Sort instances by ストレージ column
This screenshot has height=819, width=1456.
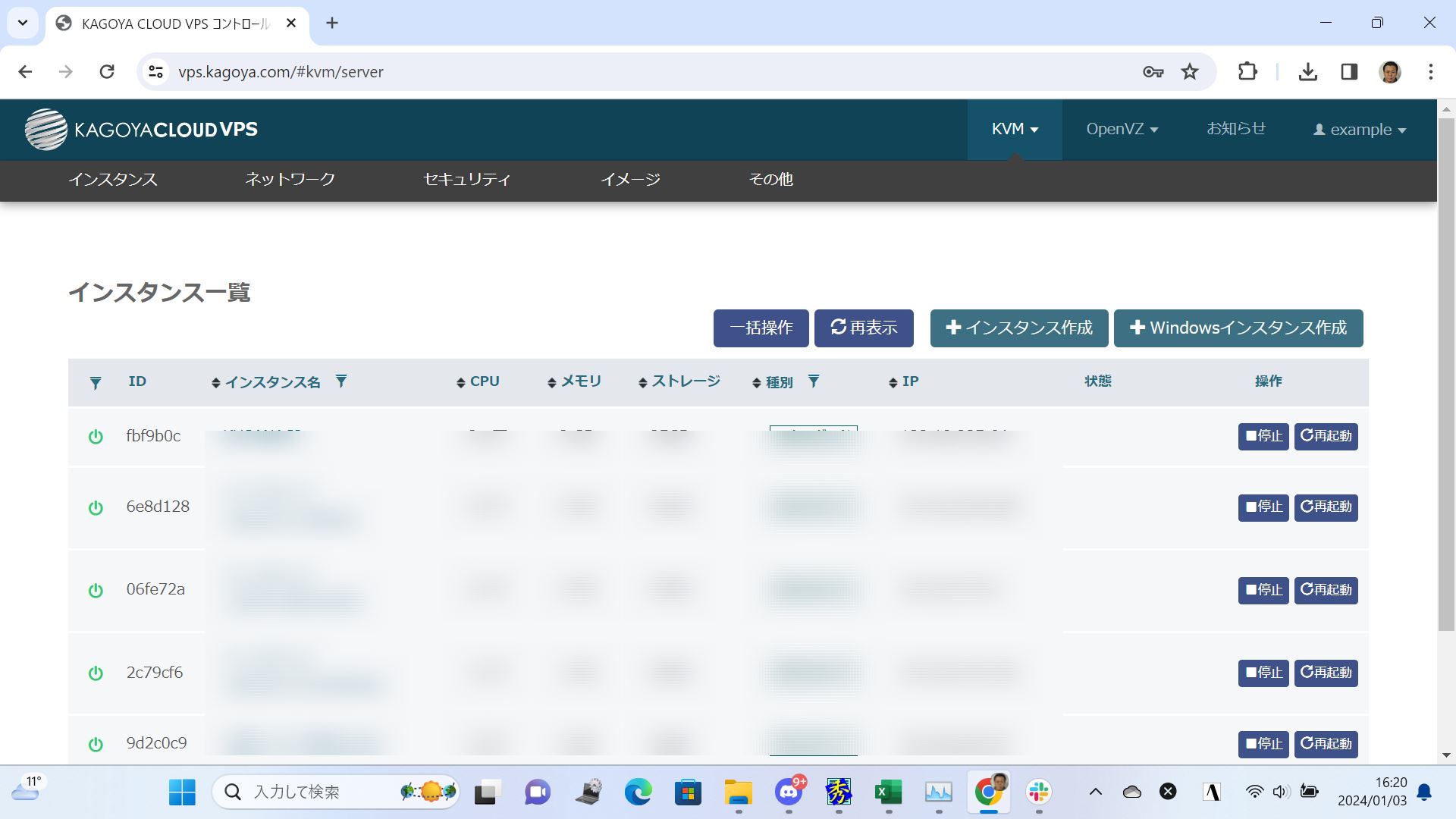point(679,381)
